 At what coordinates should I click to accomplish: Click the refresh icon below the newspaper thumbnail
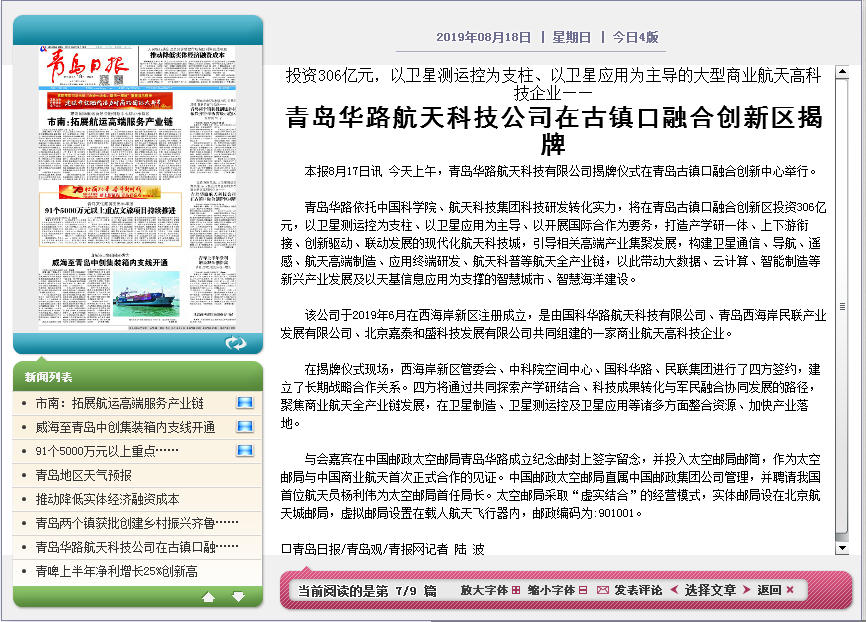pos(236,343)
